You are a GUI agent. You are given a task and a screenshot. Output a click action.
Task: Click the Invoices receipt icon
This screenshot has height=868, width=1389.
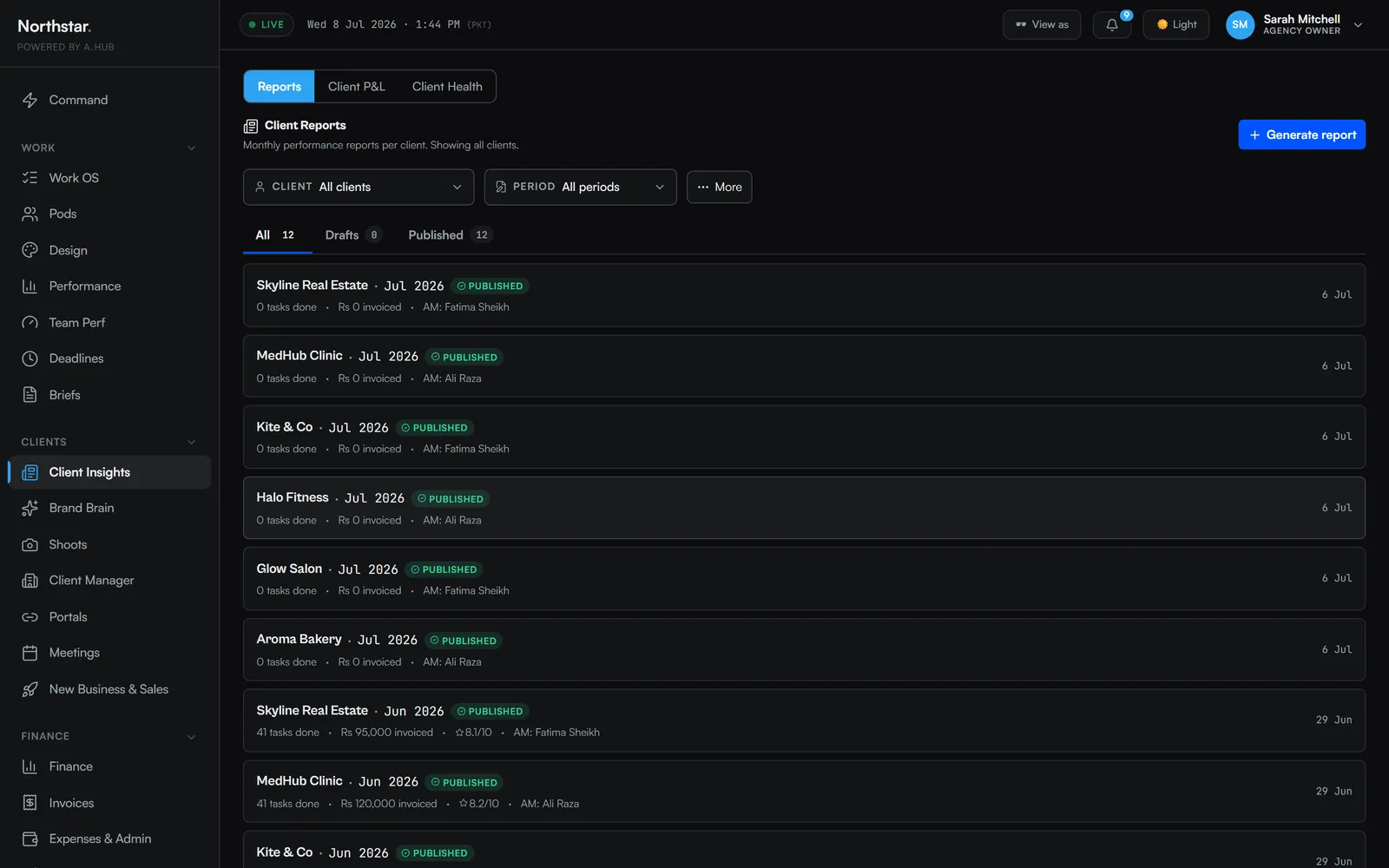click(x=30, y=803)
